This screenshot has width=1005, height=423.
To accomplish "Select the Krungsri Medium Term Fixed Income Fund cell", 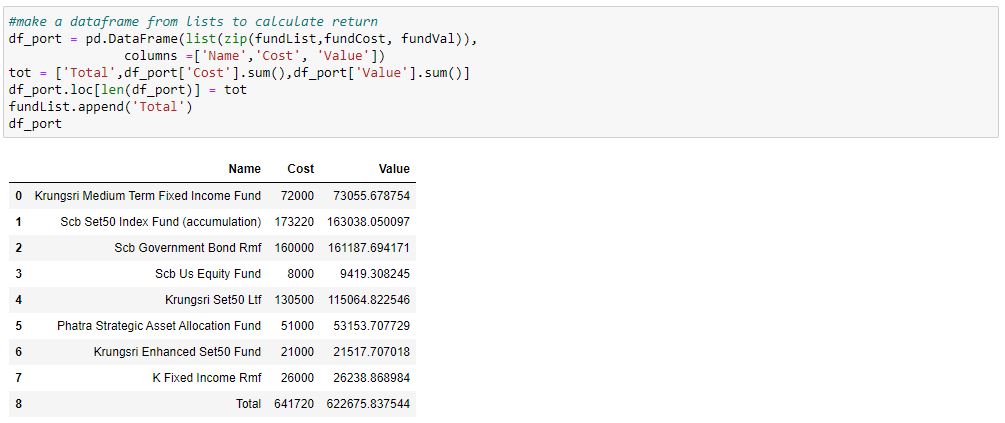I will tap(147, 195).
